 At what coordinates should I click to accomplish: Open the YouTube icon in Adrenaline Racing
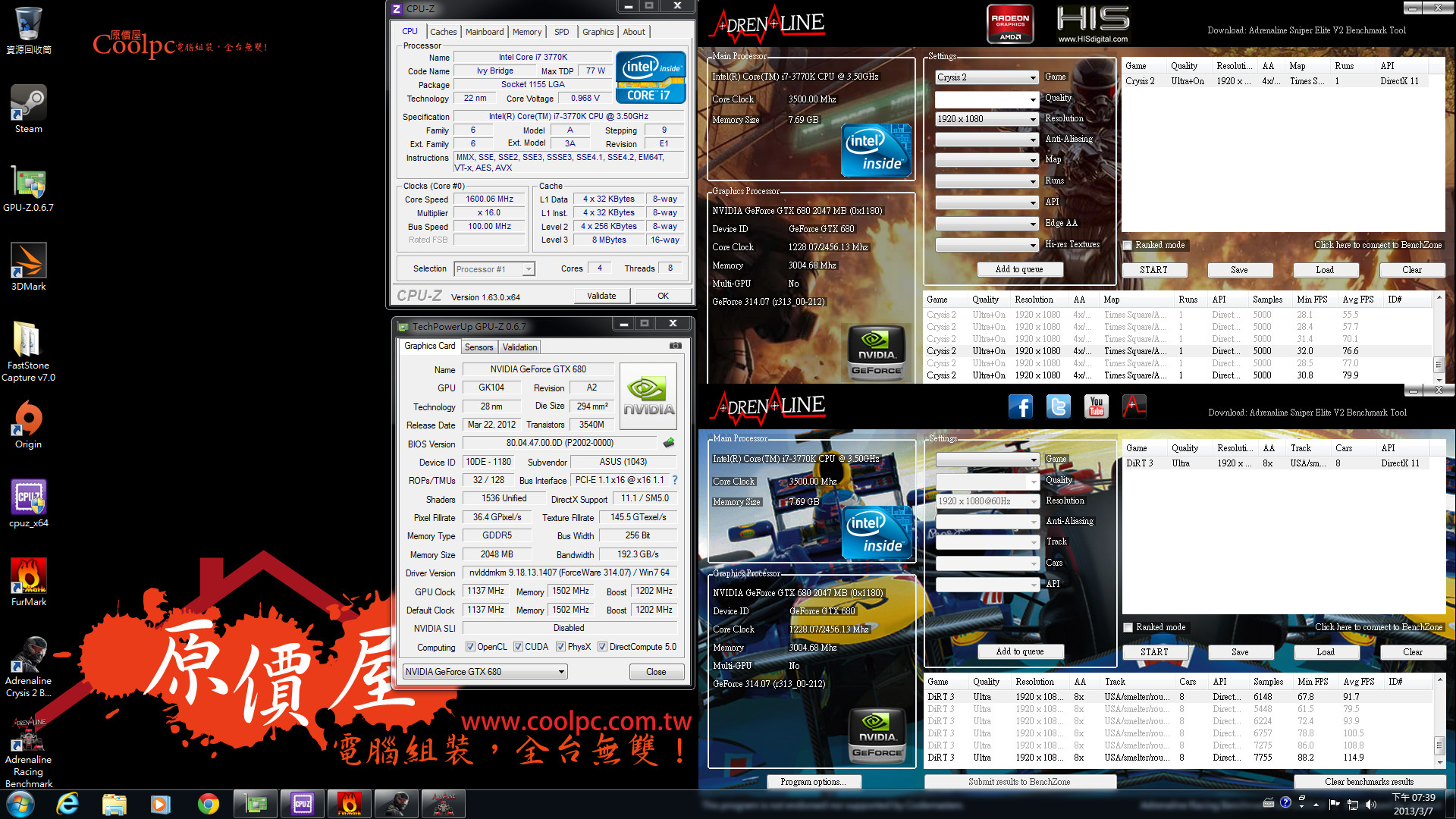[1097, 407]
